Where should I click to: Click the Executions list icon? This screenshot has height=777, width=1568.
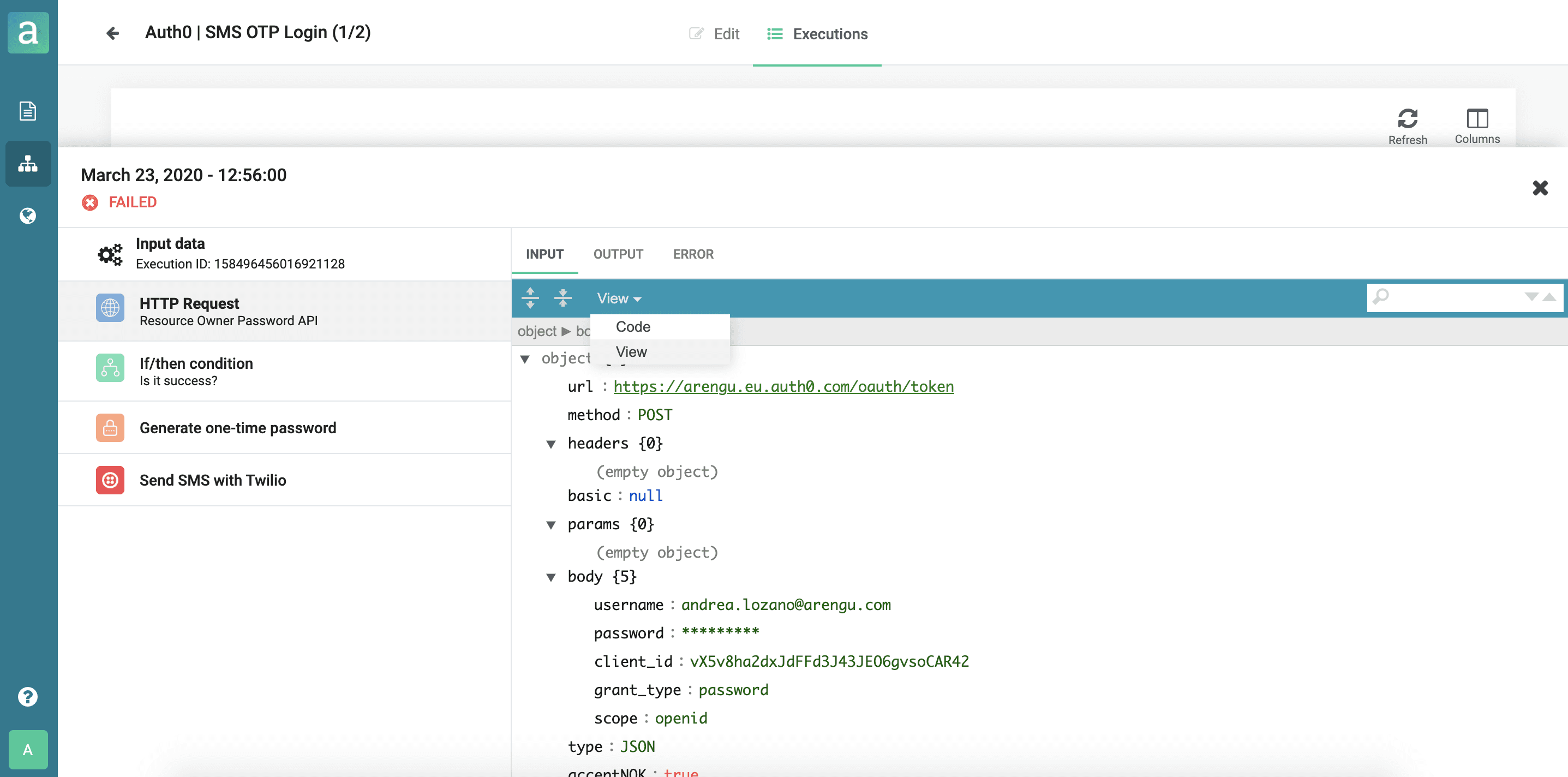(x=774, y=33)
